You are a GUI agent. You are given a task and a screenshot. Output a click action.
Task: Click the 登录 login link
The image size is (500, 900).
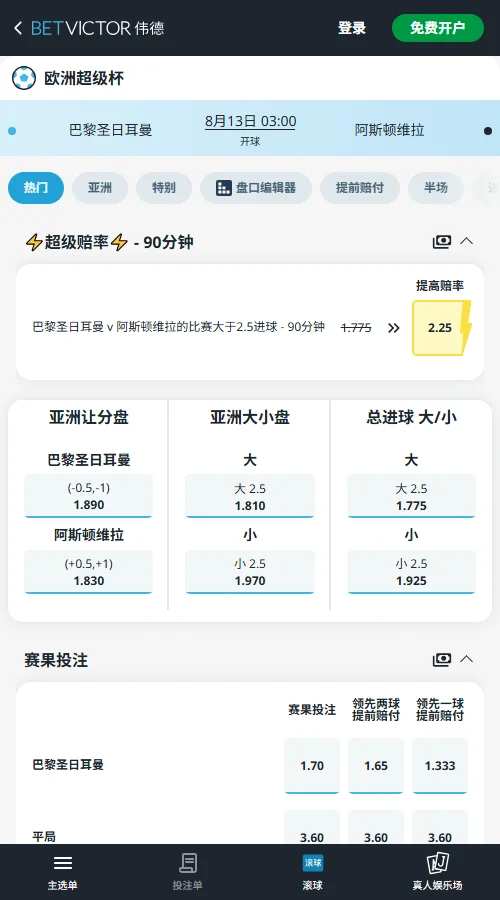point(352,28)
